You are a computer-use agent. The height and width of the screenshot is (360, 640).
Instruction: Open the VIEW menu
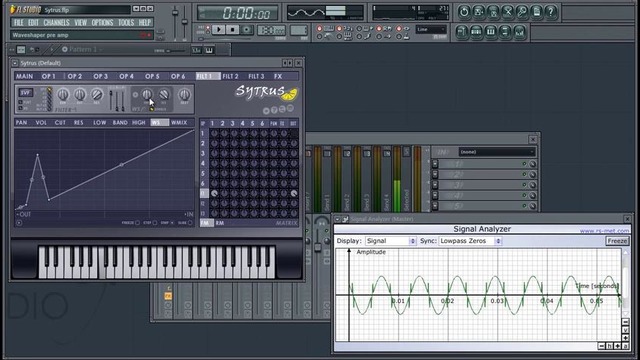click(x=80, y=22)
